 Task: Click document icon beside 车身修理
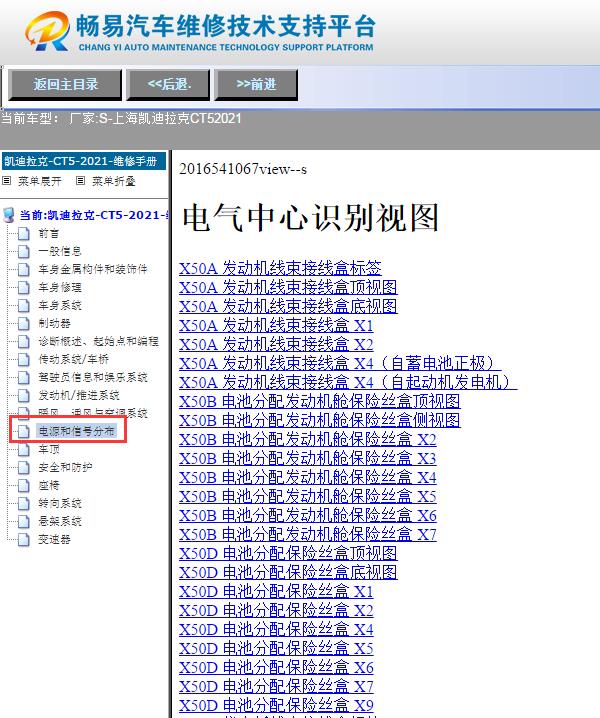23,288
